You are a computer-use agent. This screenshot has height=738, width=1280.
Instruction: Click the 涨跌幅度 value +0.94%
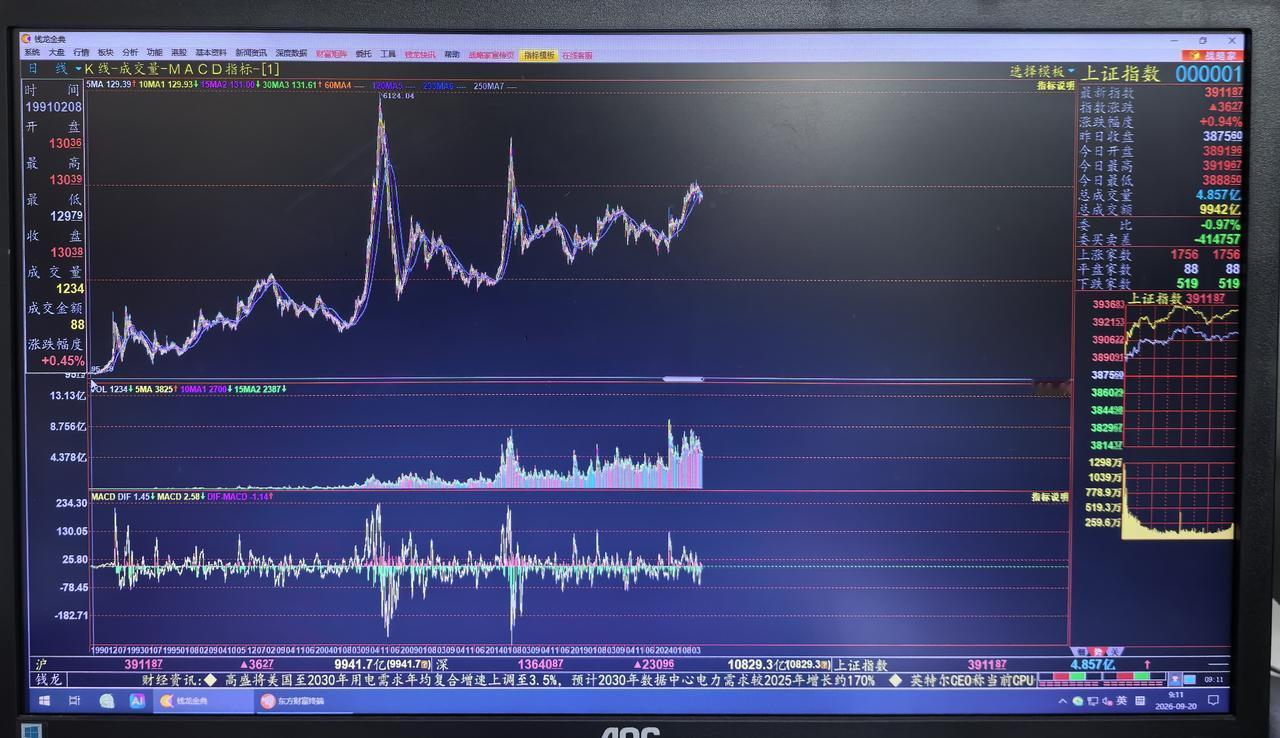pyautogui.click(x=1220, y=122)
